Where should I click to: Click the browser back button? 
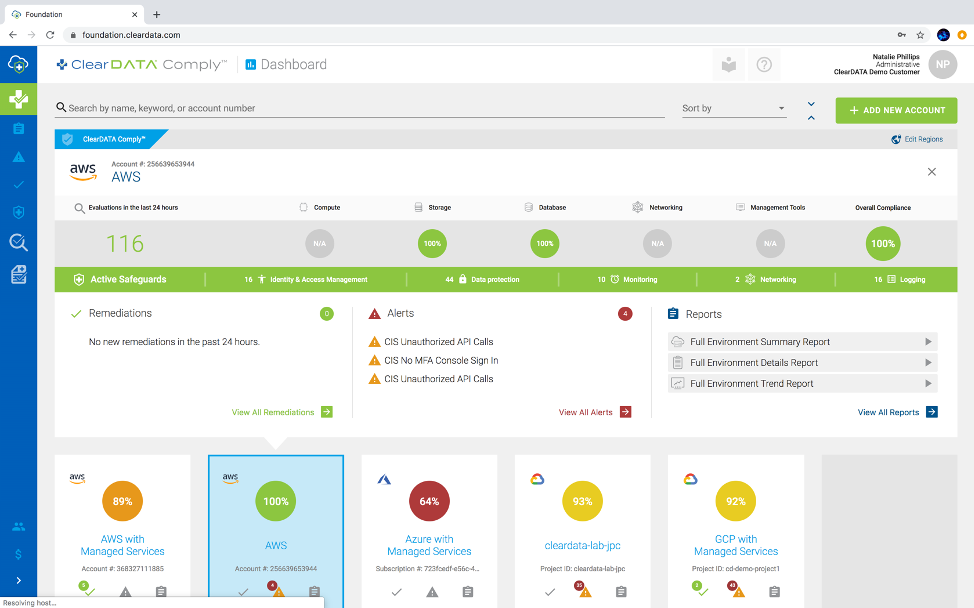[12, 35]
